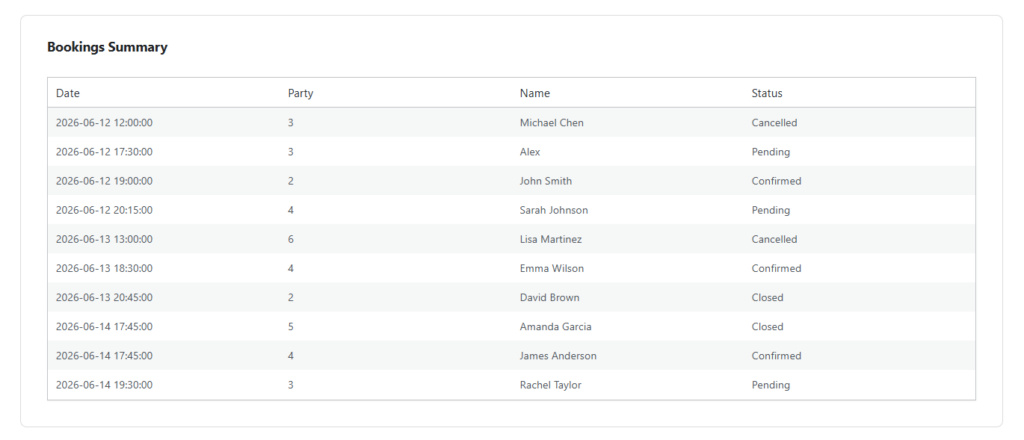Select the Michael Chen booking row
The width and height of the screenshot is (1024, 440).
511,123
